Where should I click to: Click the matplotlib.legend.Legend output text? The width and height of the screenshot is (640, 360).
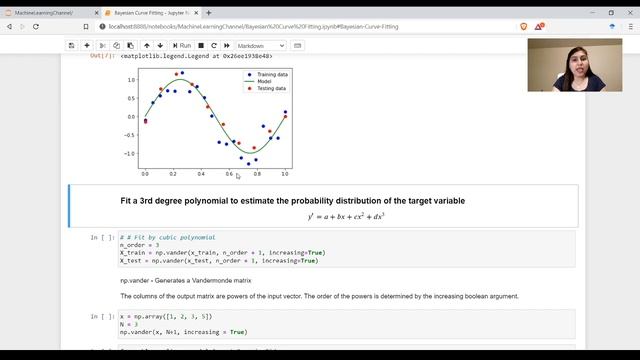click(196, 56)
